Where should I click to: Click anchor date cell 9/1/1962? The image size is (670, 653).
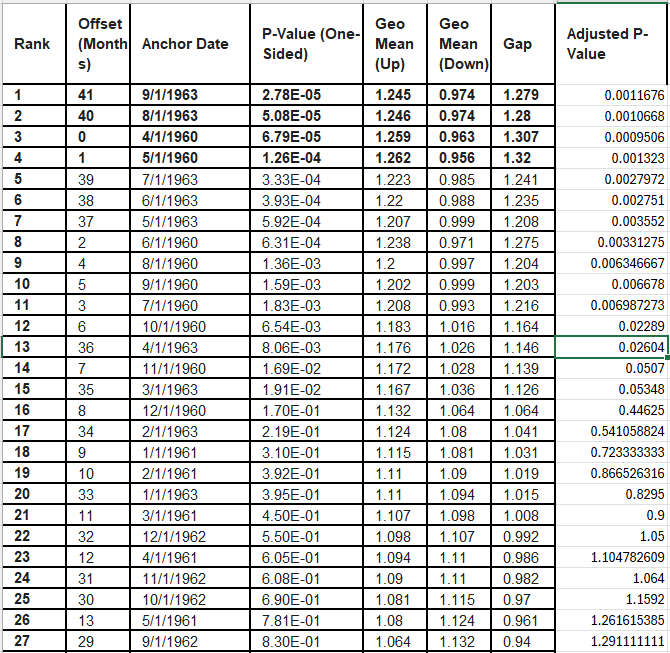(x=190, y=641)
